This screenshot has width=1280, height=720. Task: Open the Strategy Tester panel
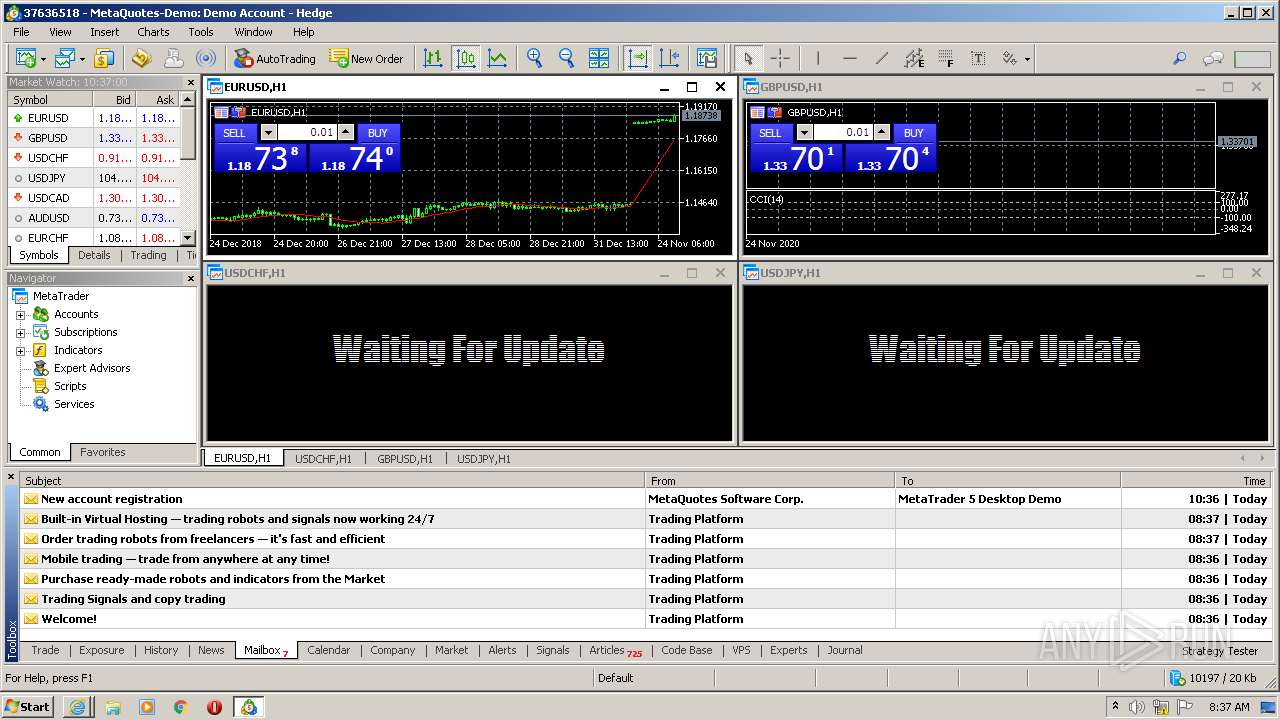pos(1220,651)
